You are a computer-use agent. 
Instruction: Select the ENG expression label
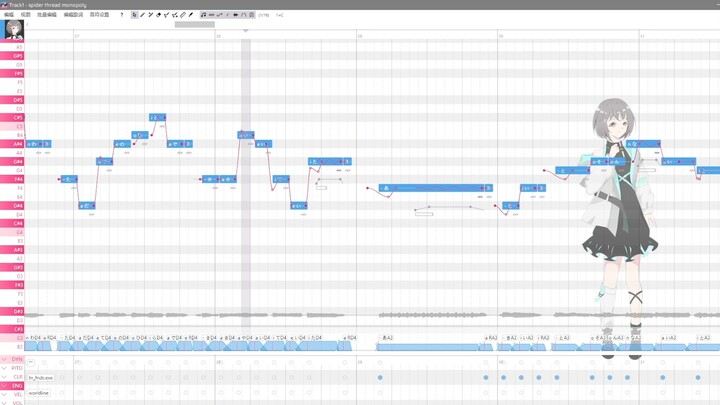[x=17, y=386]
